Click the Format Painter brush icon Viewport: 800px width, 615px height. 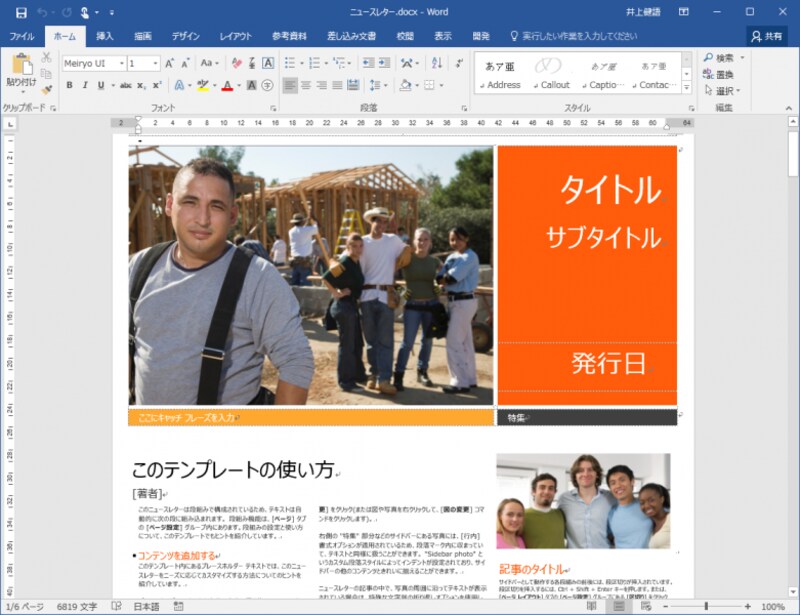pyautogui.click(x=47, y=89)
